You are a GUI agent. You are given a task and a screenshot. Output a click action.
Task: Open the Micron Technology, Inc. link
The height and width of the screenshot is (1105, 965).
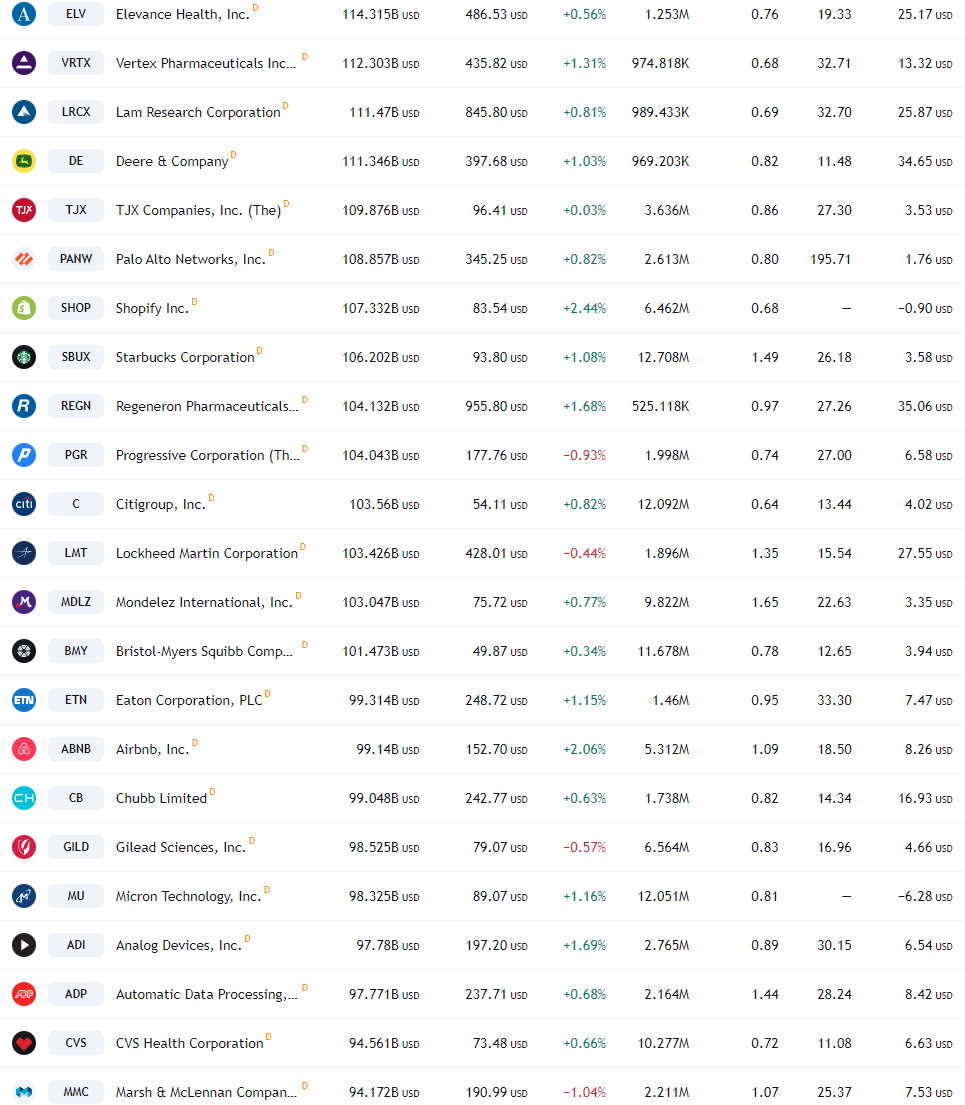(x=188, y=896)
